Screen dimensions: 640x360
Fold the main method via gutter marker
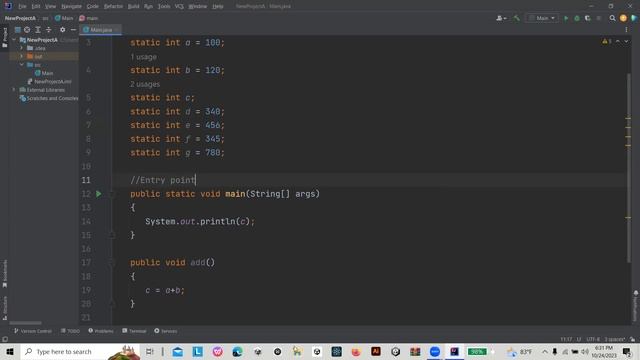click(x=112, y=194)
